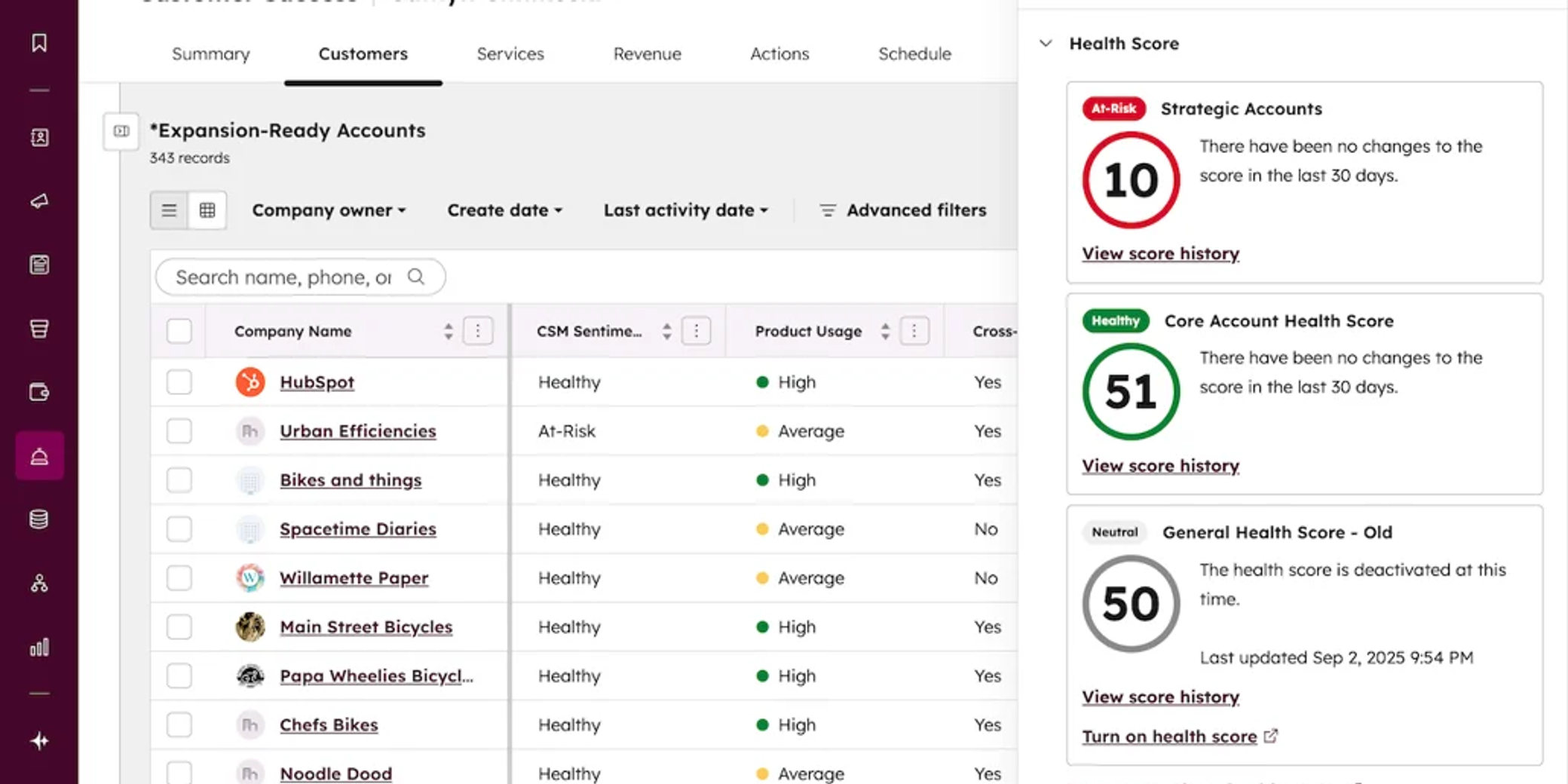Click the Healthy badge on Core Account
This screenshot has width=1568, height=784.
click(1116, 321)
